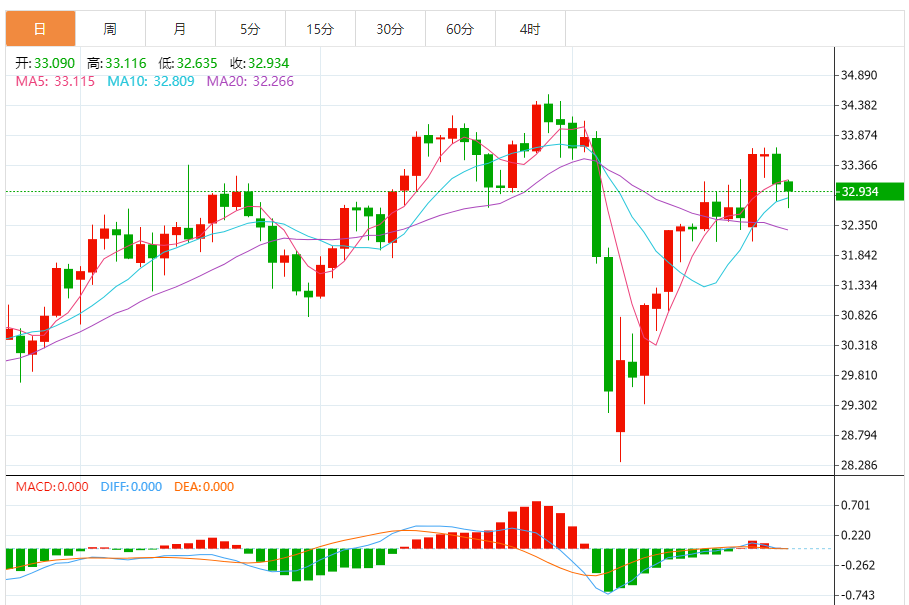Open the 5分 timeframe tab
909x605 pixels.
click(x=250, y=29)
